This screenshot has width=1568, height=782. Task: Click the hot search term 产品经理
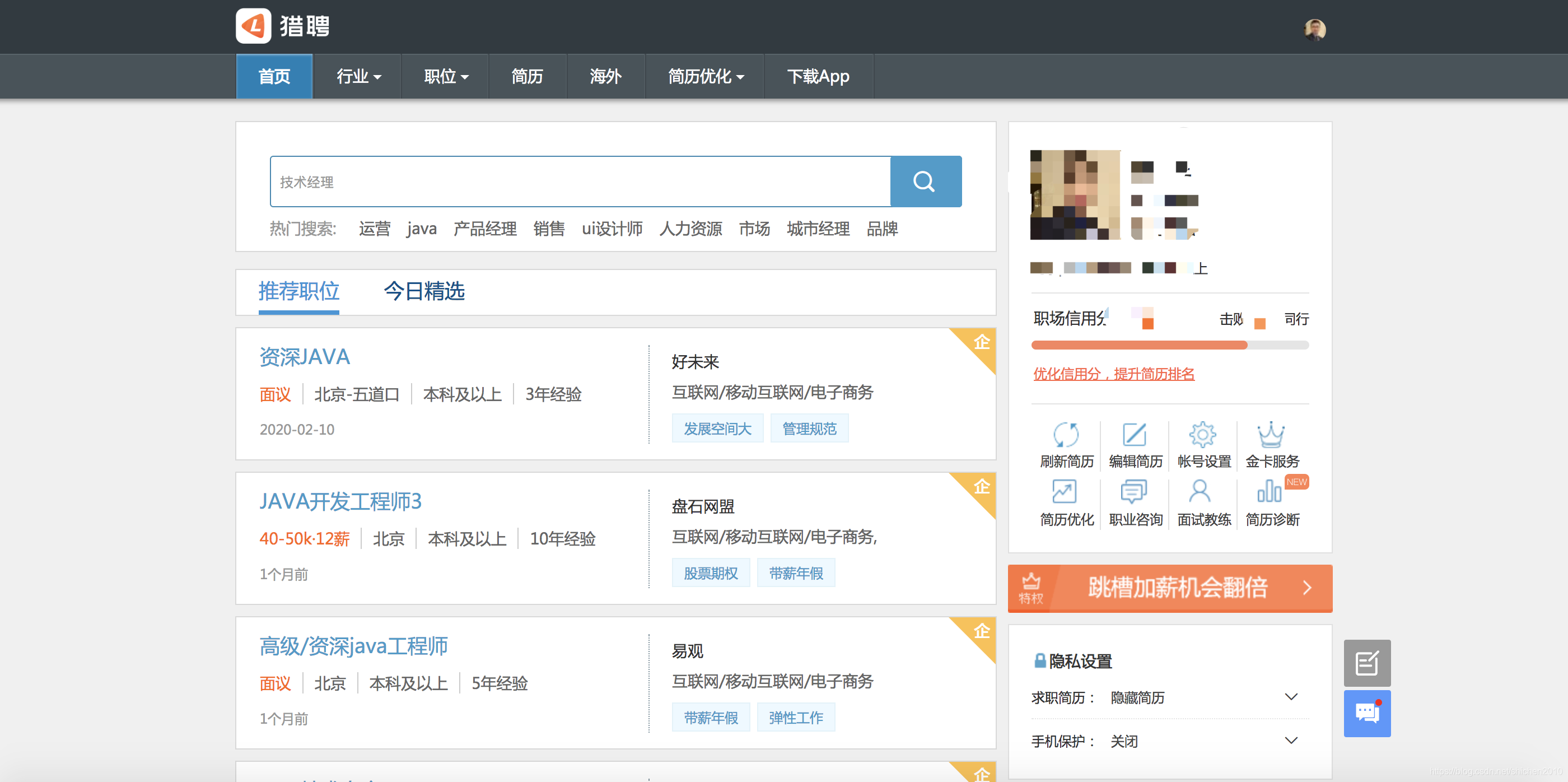coord(484,229)
